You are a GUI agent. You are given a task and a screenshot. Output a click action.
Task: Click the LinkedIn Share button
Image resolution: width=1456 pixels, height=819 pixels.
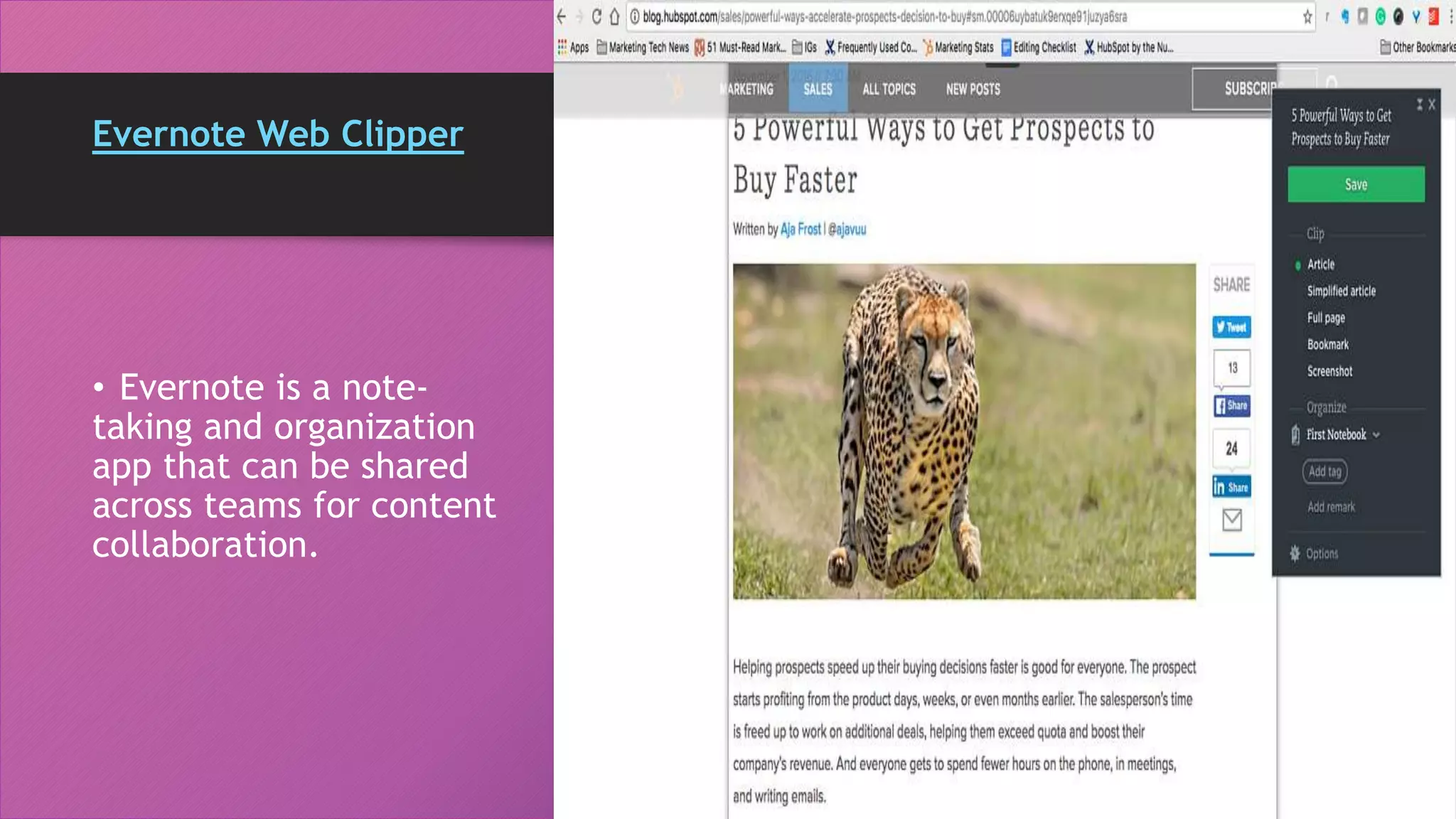1231,487
